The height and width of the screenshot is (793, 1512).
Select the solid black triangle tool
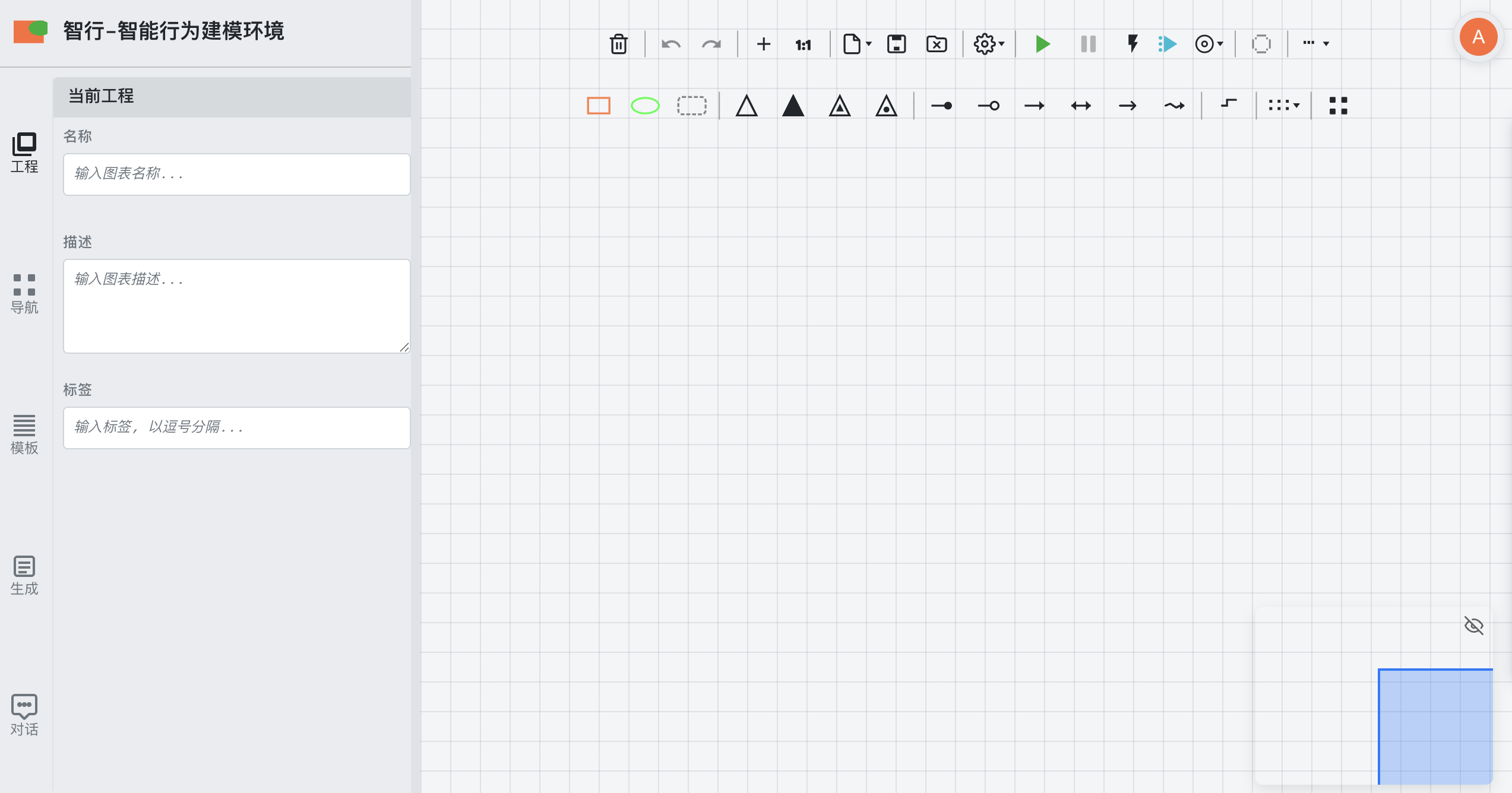(x=792, y=106)
